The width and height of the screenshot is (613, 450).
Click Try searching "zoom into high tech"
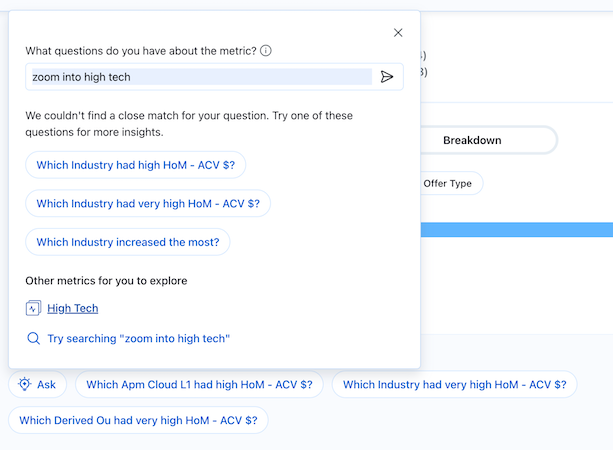(x=138, y=339)
